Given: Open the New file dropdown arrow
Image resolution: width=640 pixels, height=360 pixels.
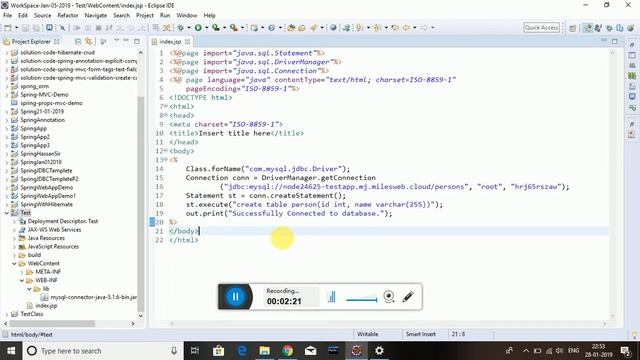Looking at the screenshot, I should click(x=16, y=28).
